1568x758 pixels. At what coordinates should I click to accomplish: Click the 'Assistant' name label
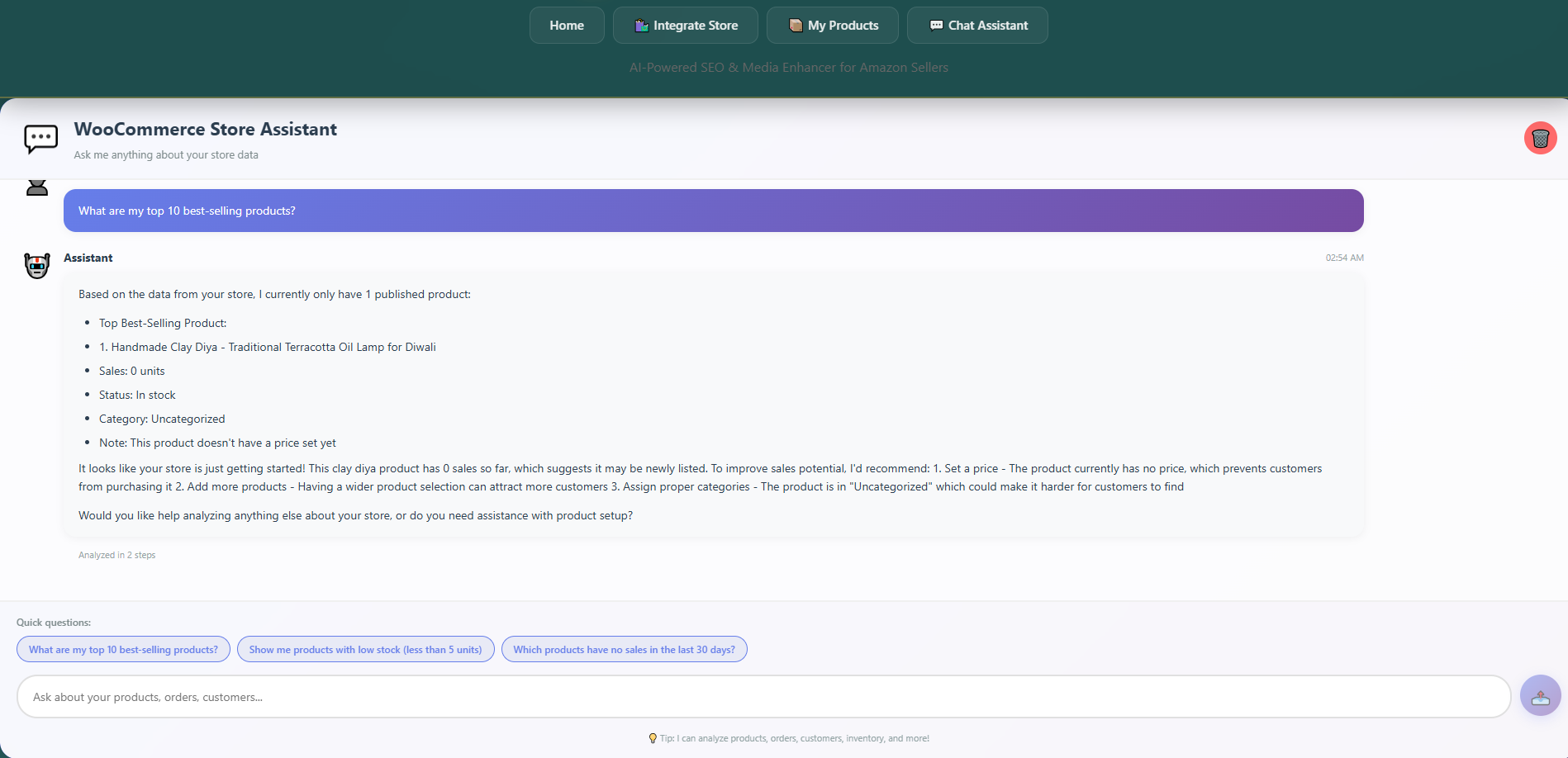(88, 258)
